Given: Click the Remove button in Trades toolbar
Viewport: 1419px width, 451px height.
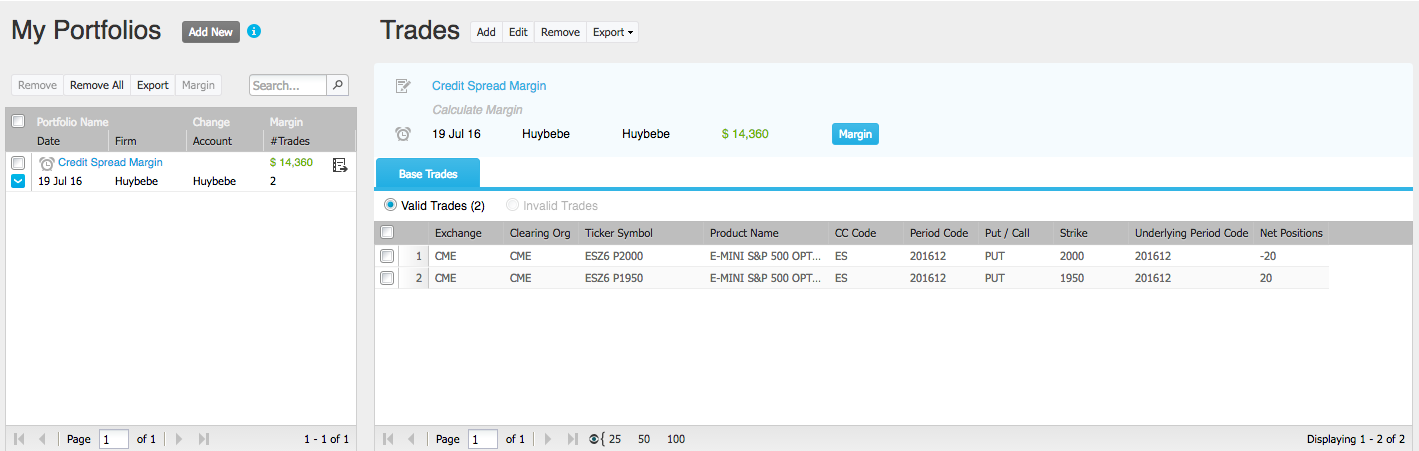Looking at the screenshot, I should (560, 32).
